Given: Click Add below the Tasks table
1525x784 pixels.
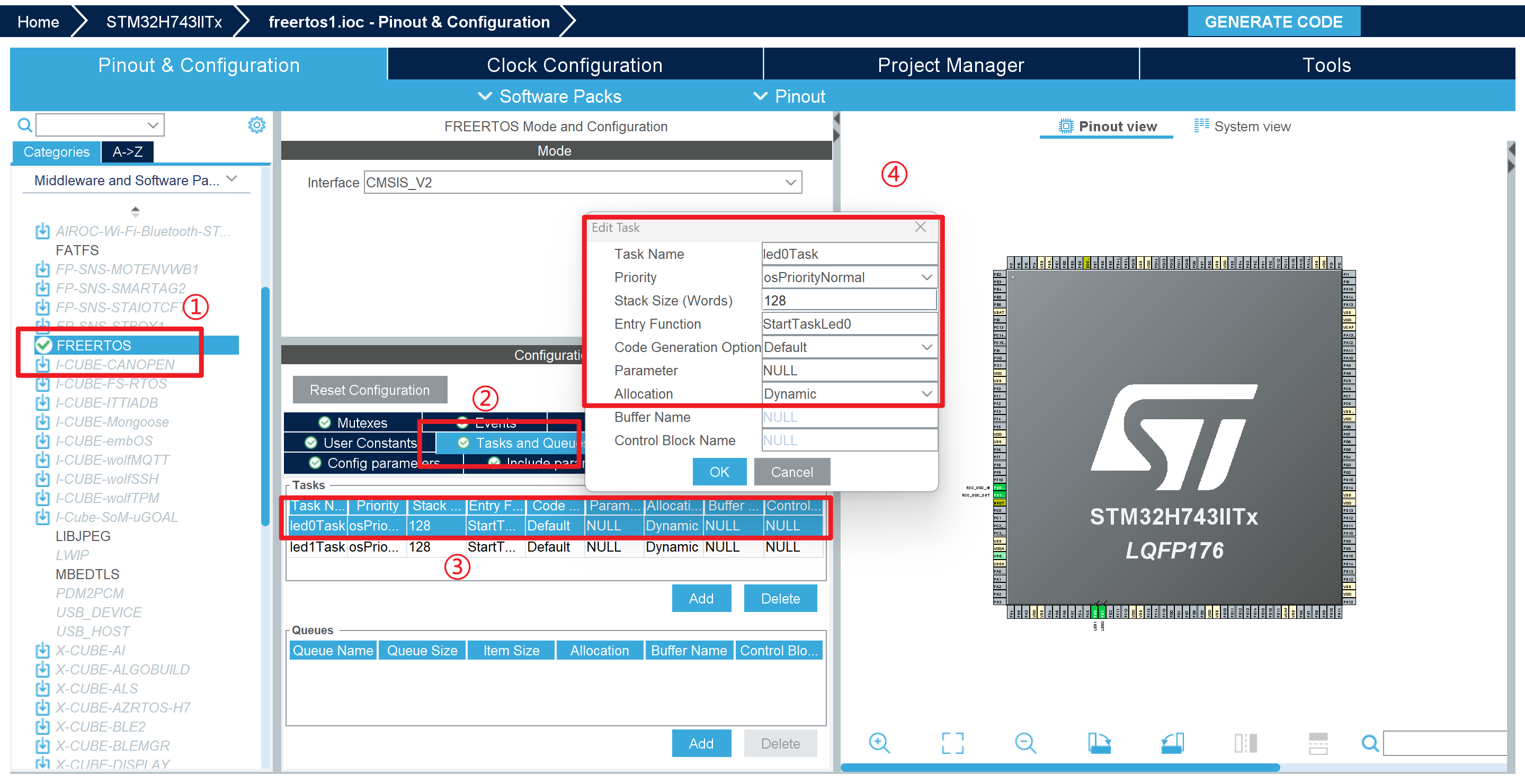Looking at the screenshot, I should point(701,598).
